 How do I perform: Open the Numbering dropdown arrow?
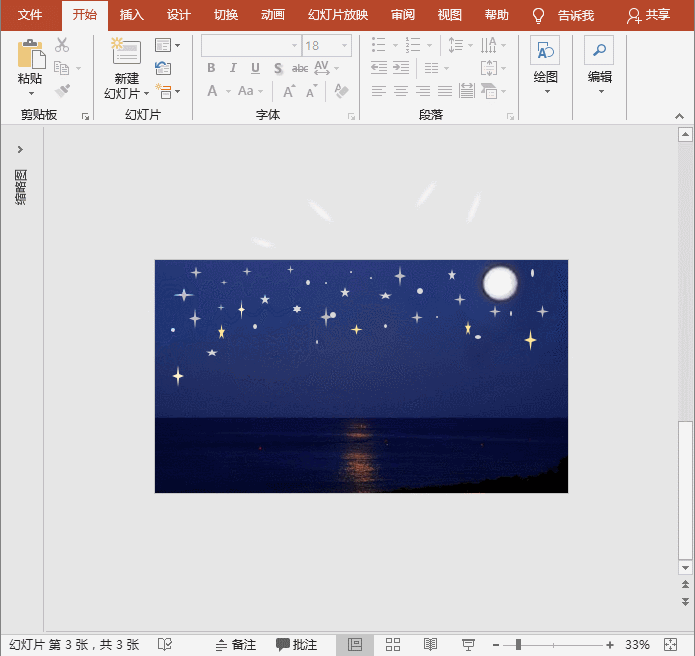pos(429,45)
